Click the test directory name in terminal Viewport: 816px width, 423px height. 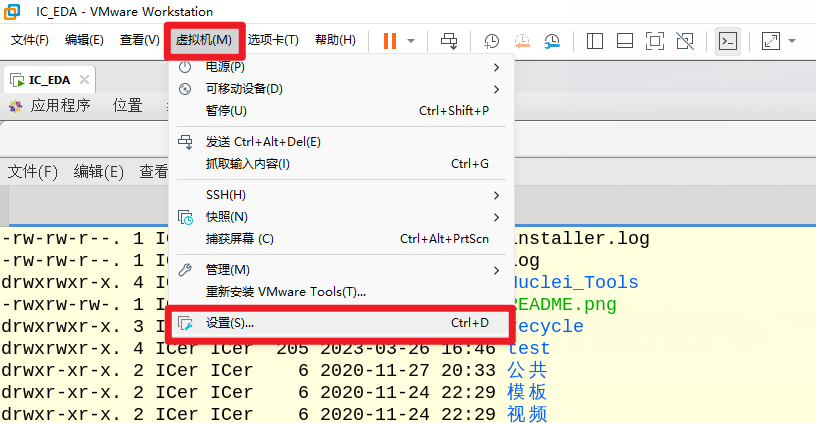point(529,349)
